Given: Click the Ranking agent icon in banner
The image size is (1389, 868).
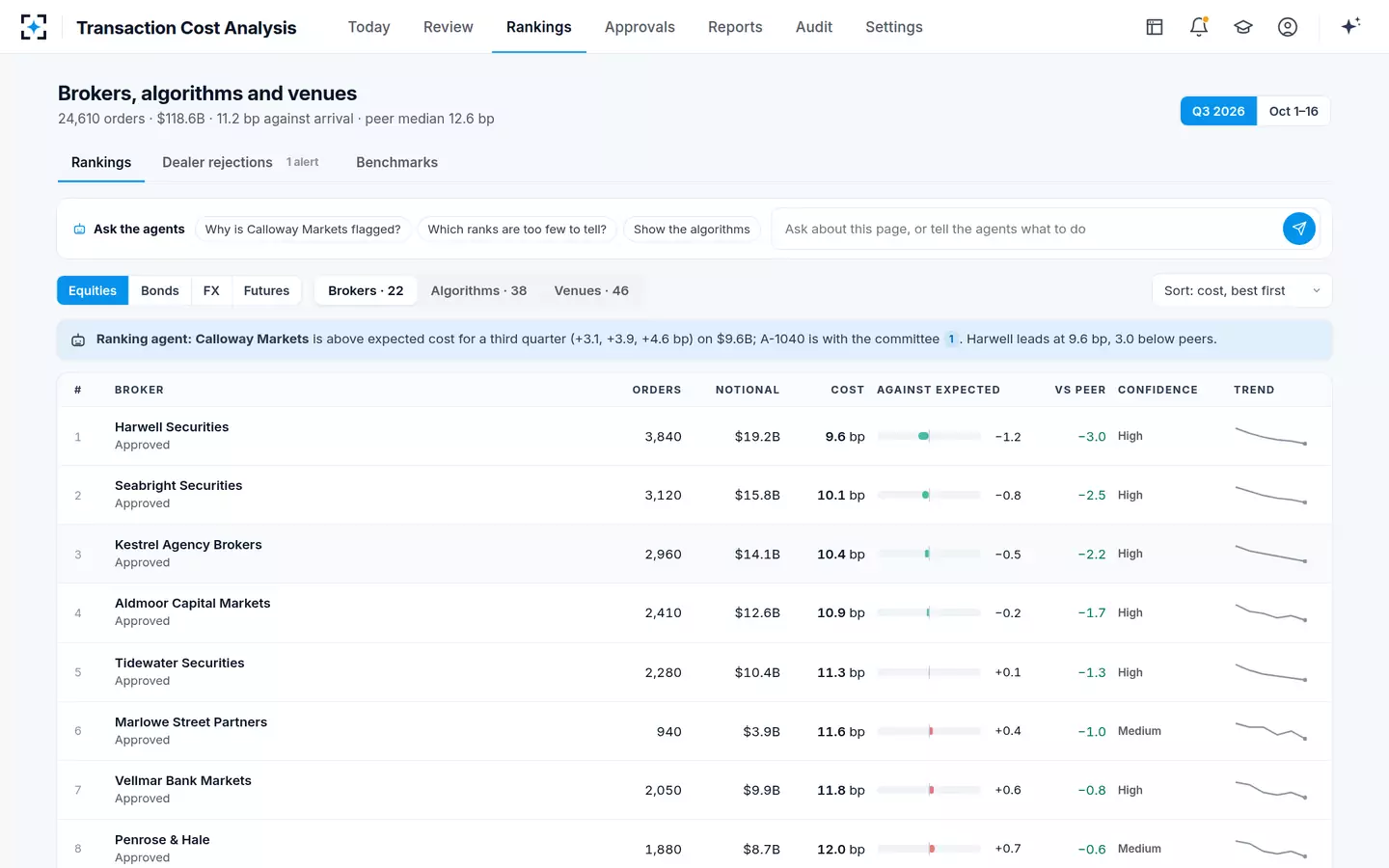Looking at the screenshot, I should click(78, 339).
